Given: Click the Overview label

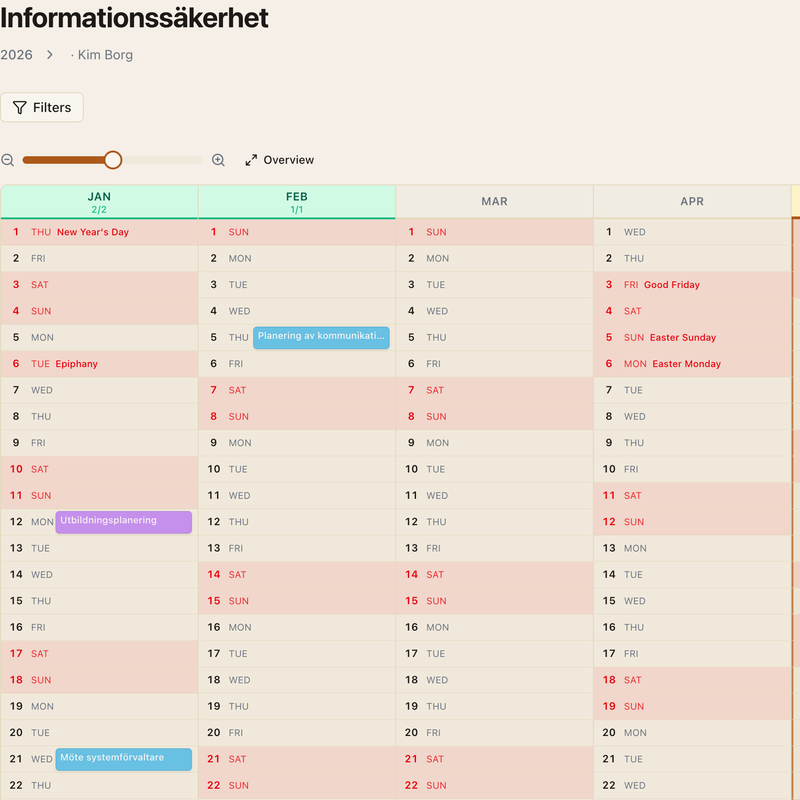Looking at the screenshot, I should click(x=289, y=160).
